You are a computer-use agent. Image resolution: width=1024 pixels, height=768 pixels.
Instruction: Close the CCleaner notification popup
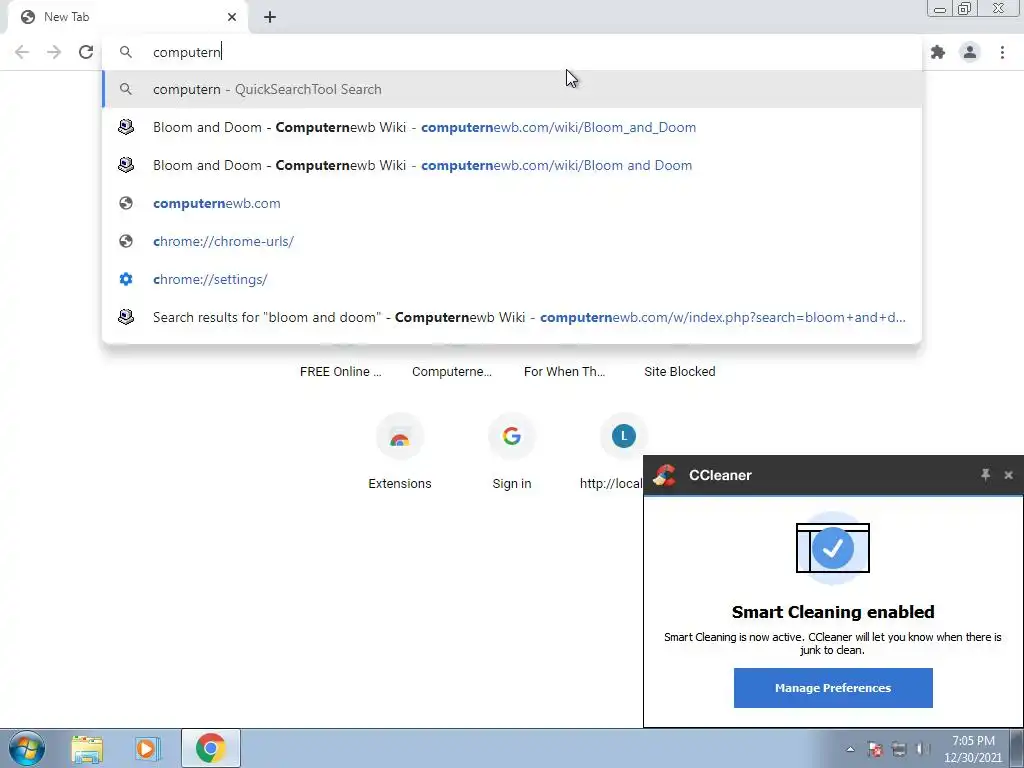(1008, 475)
